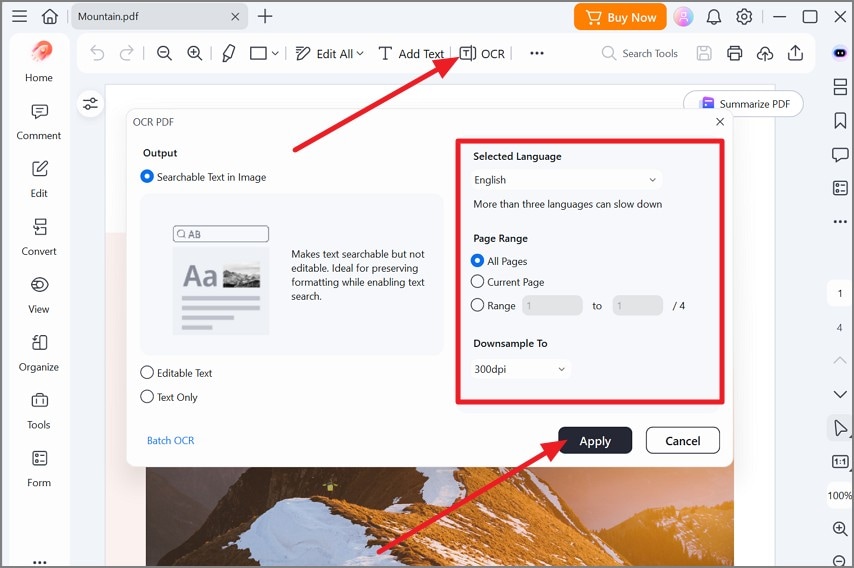Zoom in using toolbar magnifier

[194, 53]
